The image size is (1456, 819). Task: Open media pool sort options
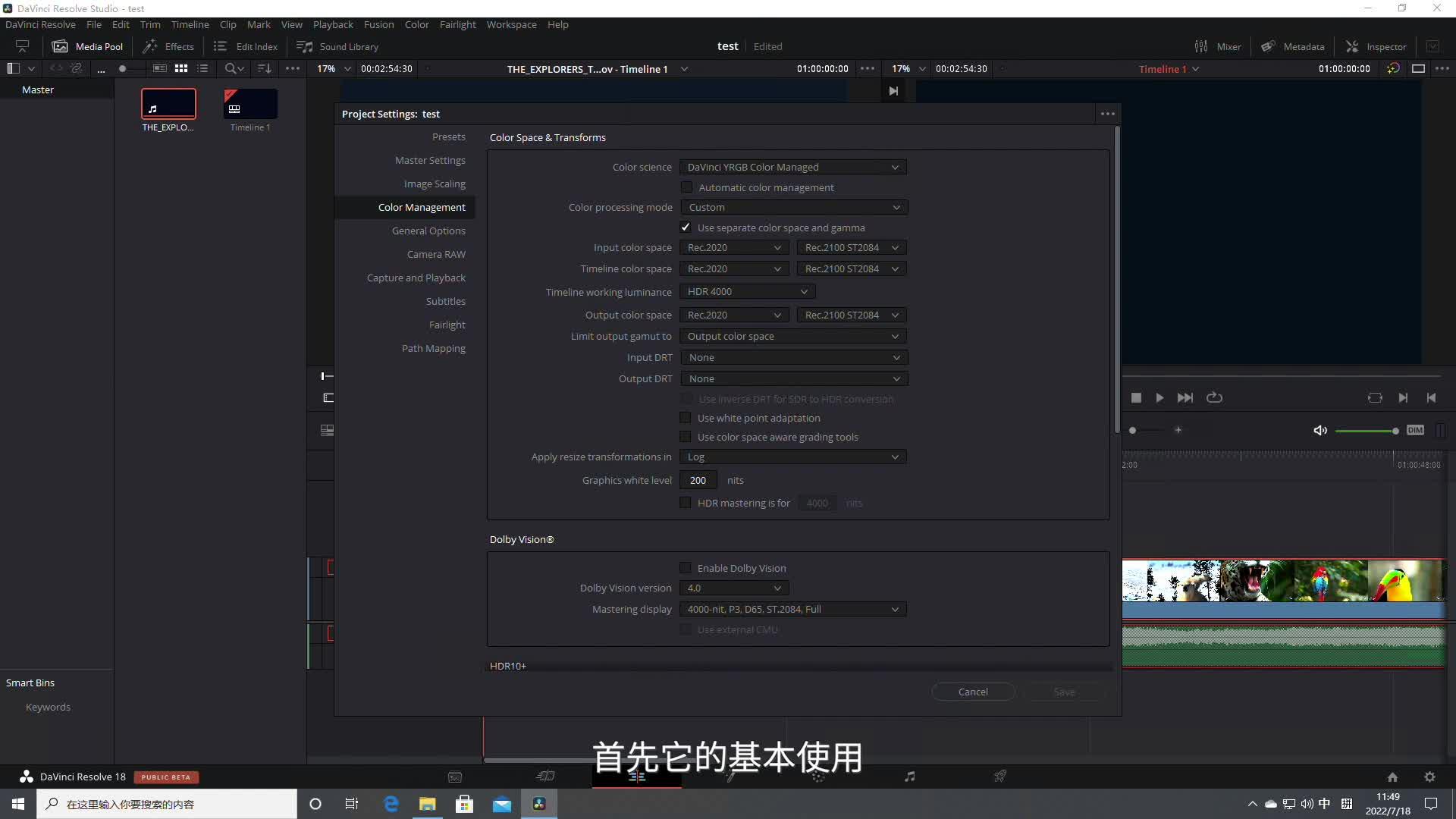pos(264,68)
